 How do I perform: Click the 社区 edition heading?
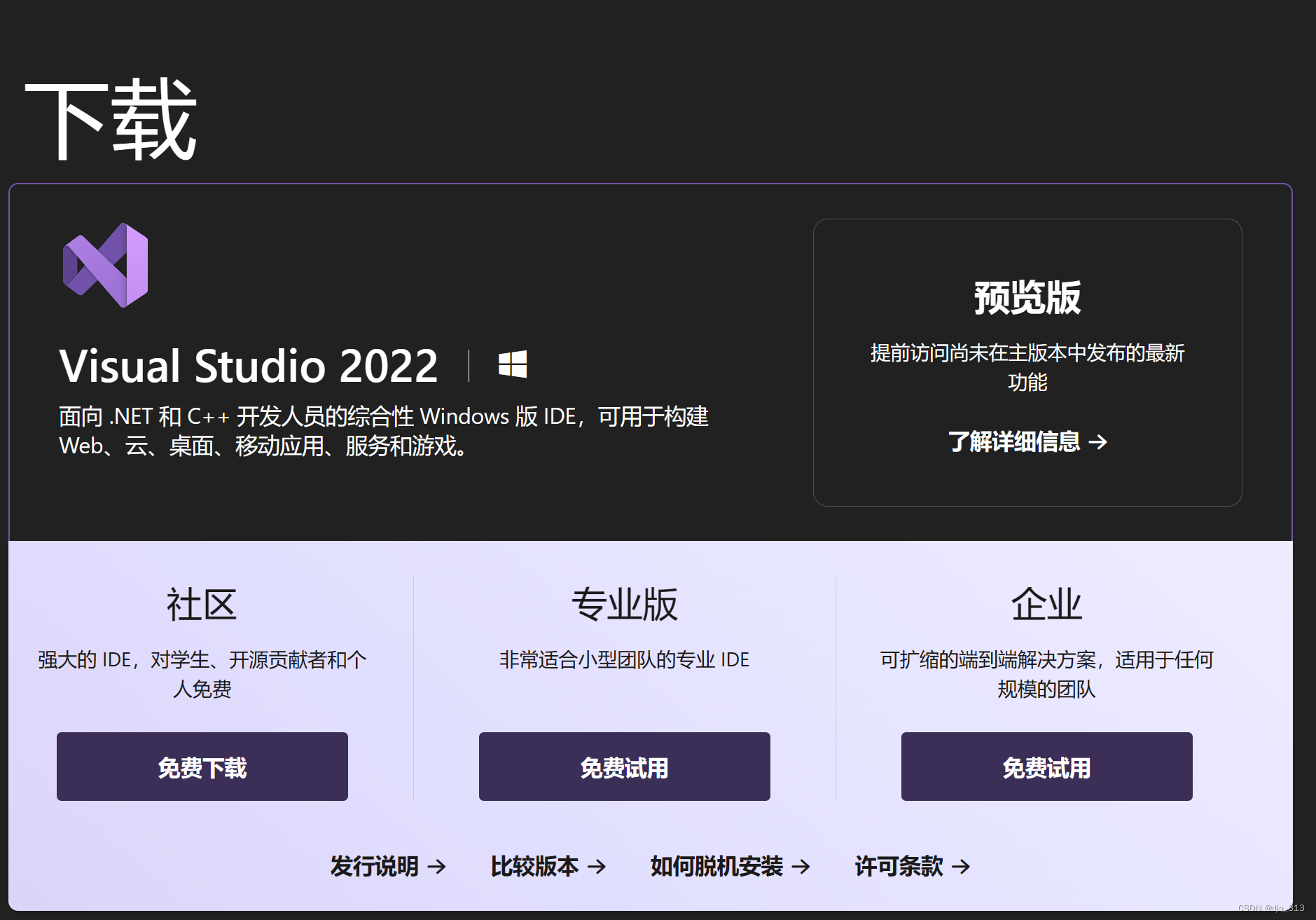point(202,605)
